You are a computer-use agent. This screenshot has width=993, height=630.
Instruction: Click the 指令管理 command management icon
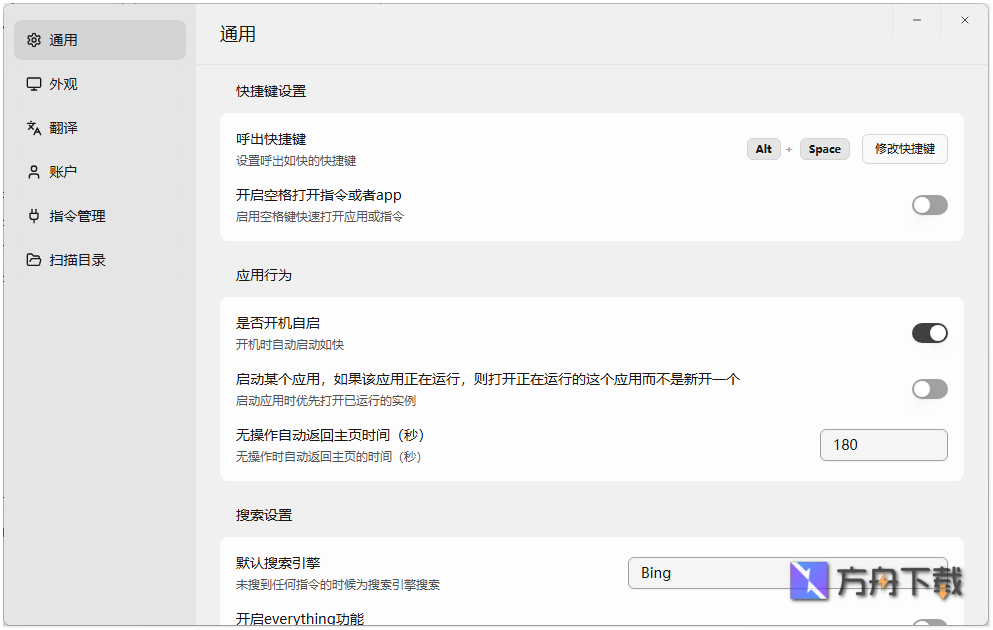click(34, 215)
